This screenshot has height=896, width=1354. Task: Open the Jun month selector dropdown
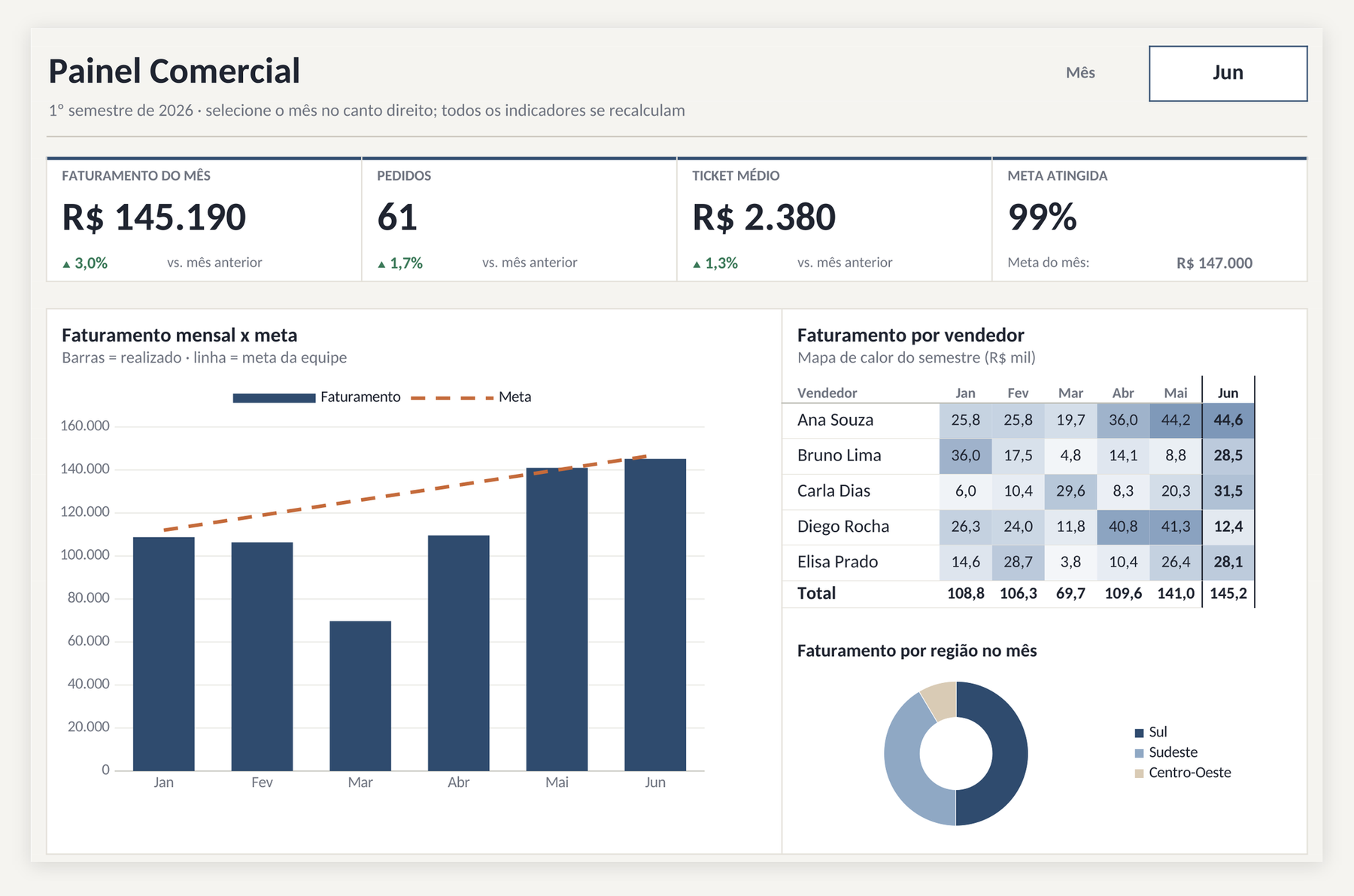coord(1228,73)
